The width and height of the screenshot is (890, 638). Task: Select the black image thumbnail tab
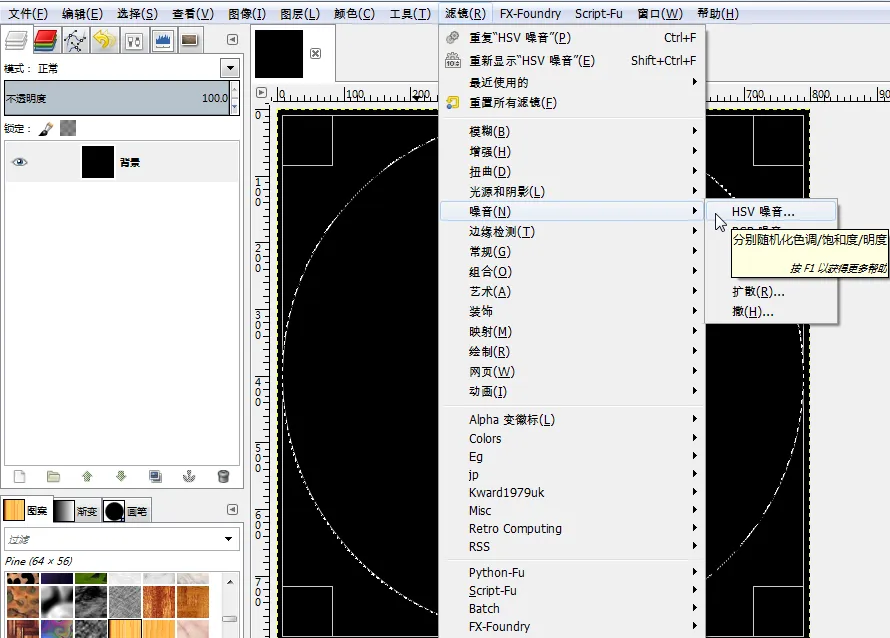click(x=279, y=54)
